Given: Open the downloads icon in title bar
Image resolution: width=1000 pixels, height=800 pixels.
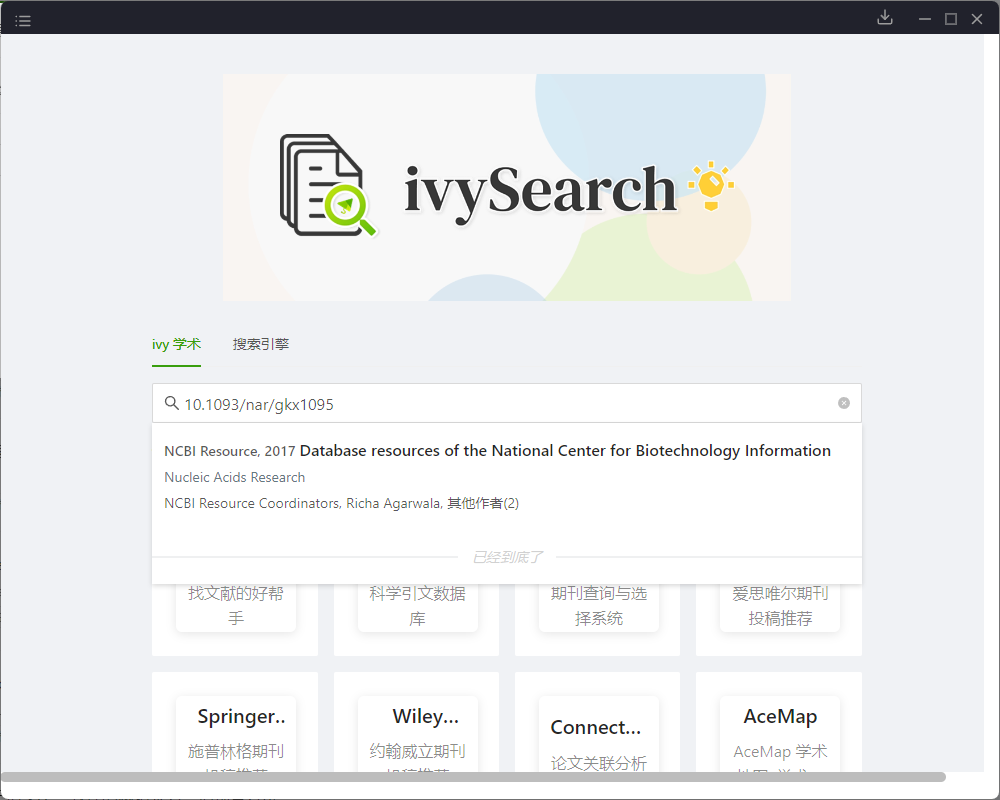Looking at the screenshot, I should (885, 18).
